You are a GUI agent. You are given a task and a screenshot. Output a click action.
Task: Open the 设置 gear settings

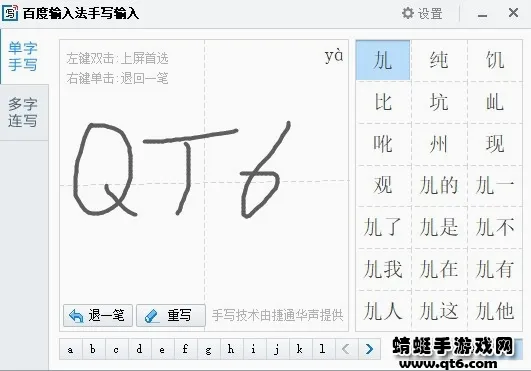click(x=422, y=14)
